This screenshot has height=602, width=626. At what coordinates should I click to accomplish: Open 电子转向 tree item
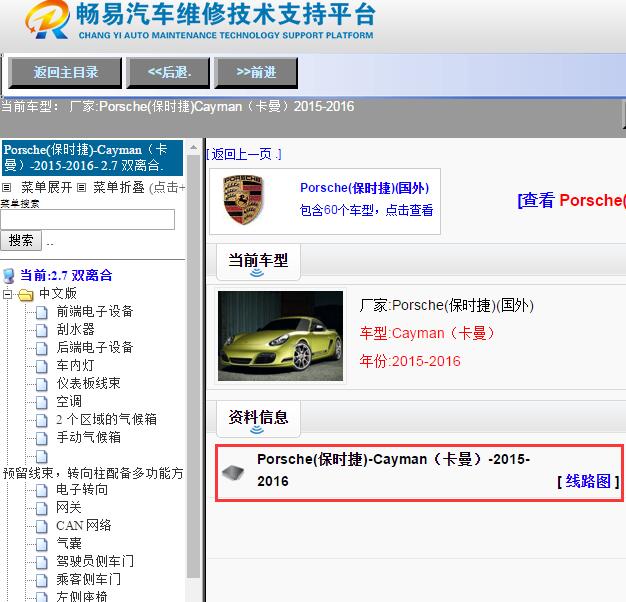[x=82, y=489]
